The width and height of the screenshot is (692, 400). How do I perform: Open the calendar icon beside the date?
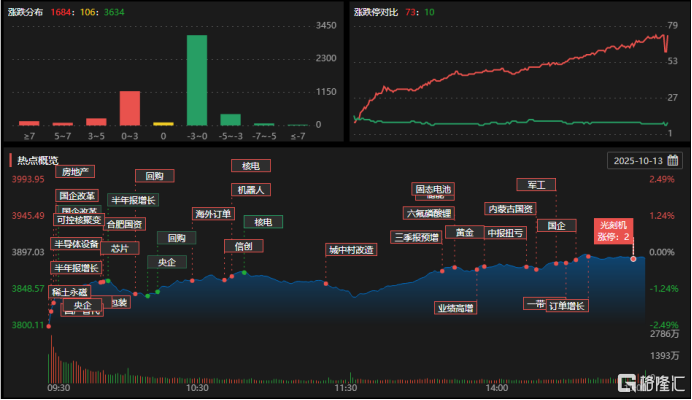coord(673,160)
